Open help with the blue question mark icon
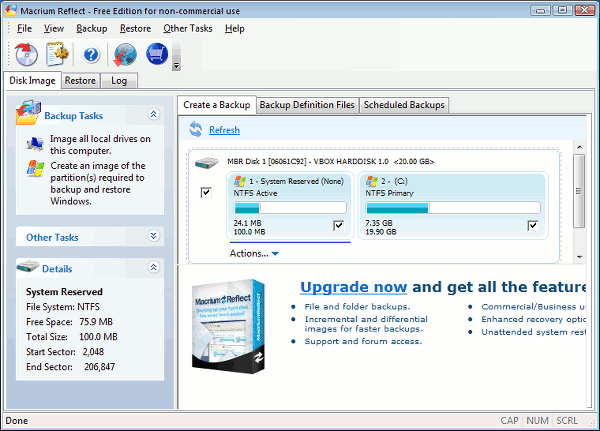The width and height of the screenshot is (600, 431). tap(91, 54)
